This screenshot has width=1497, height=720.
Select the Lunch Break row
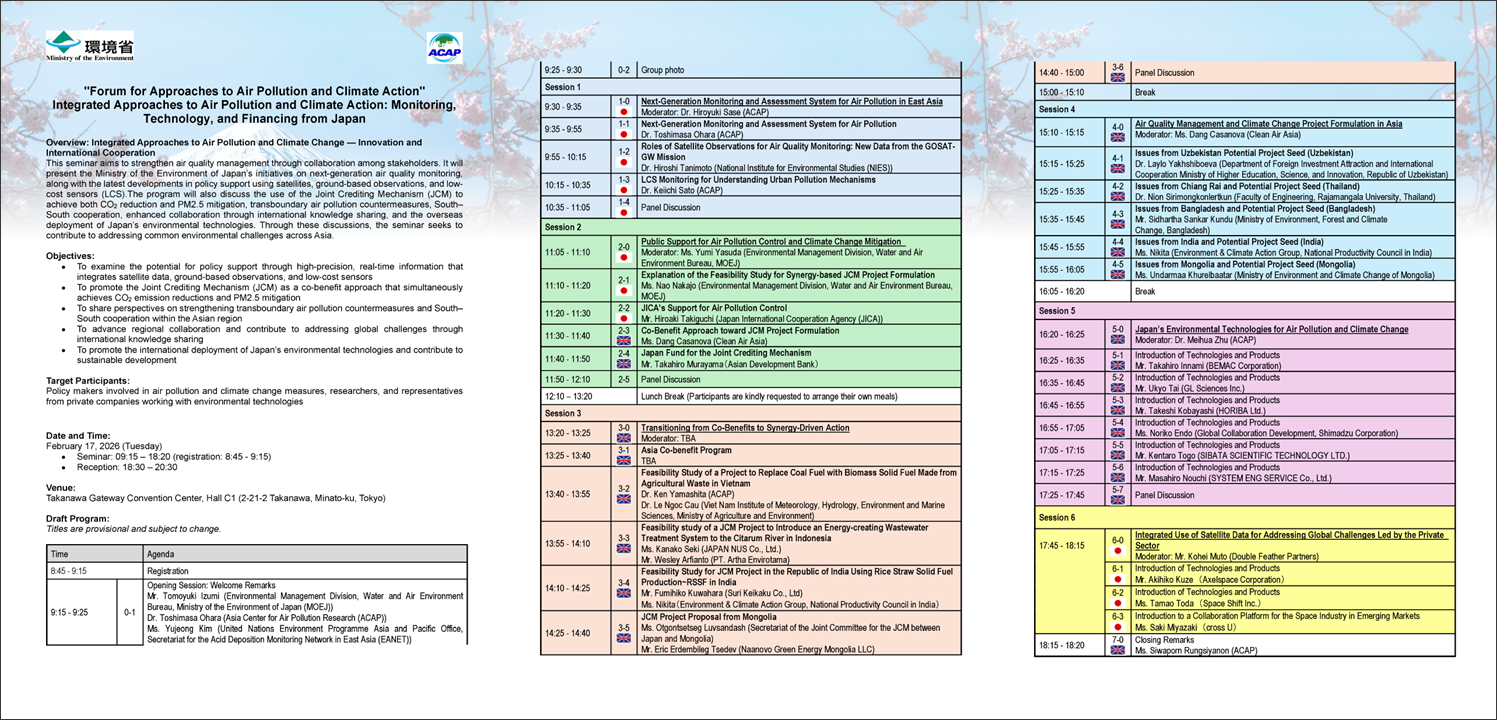(750, 397)
